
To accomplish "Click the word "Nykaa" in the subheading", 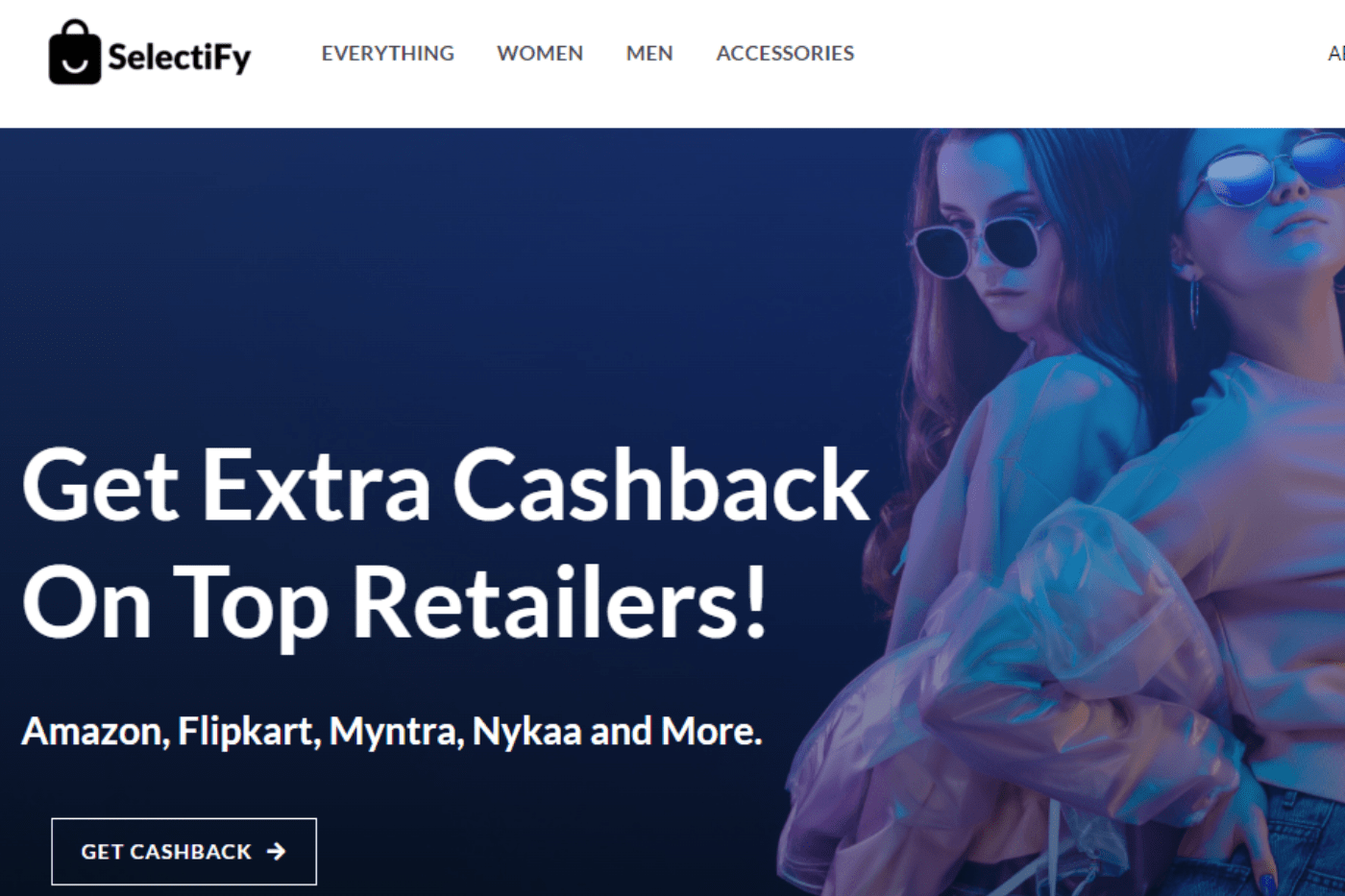I will 526,732.
